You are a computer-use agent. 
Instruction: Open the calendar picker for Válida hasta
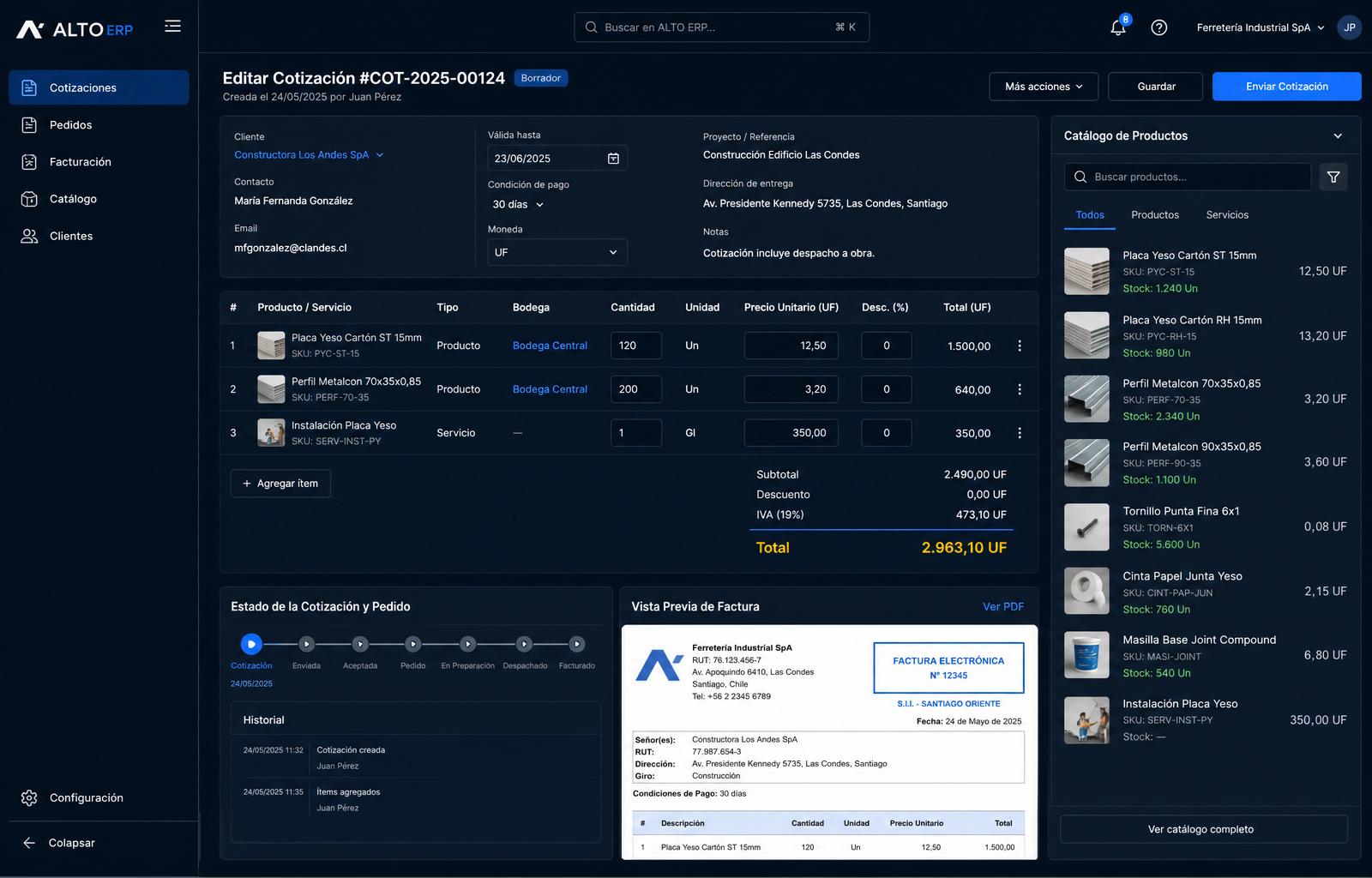point(613,159)
